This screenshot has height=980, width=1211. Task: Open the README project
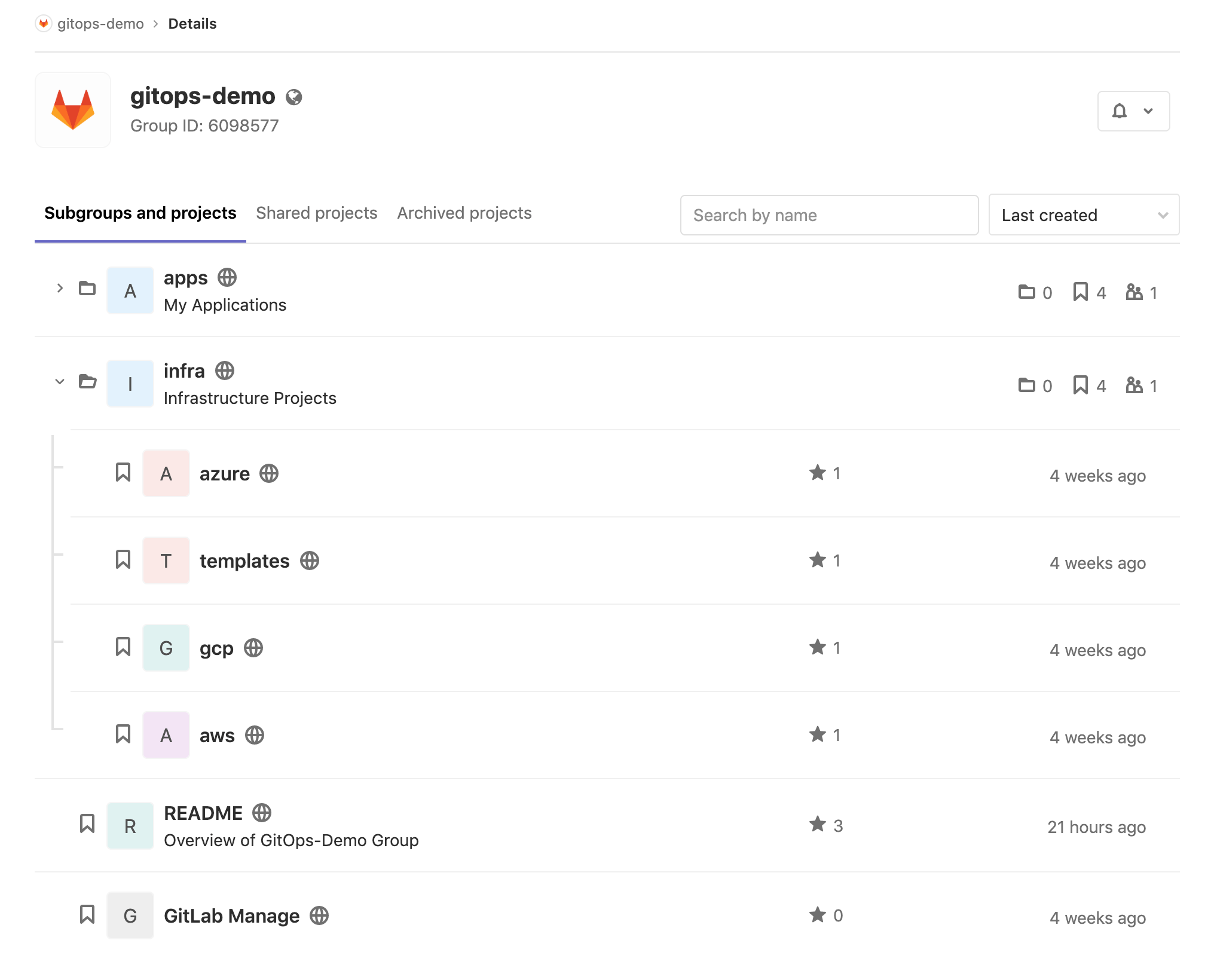tap(203, 812)
